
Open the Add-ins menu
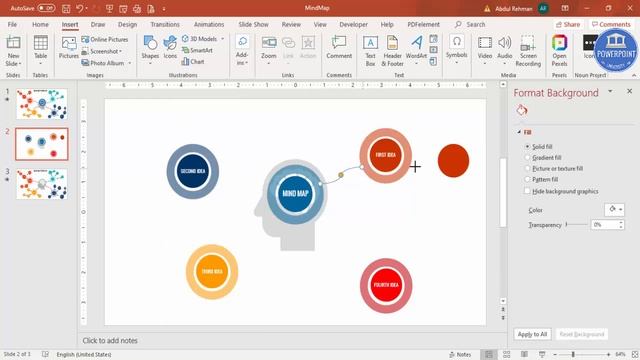[x=242, y=51]
